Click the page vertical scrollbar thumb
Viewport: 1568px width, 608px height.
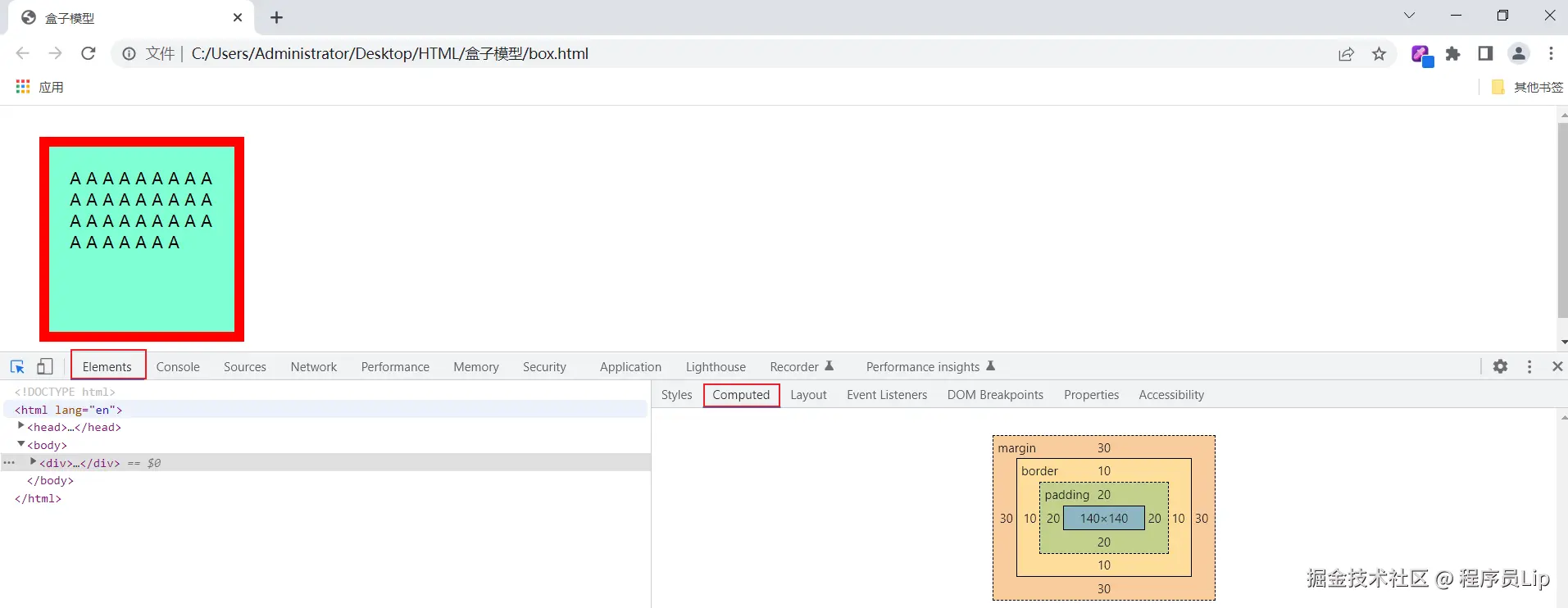pyautogui.click(x=1562, y=220)
